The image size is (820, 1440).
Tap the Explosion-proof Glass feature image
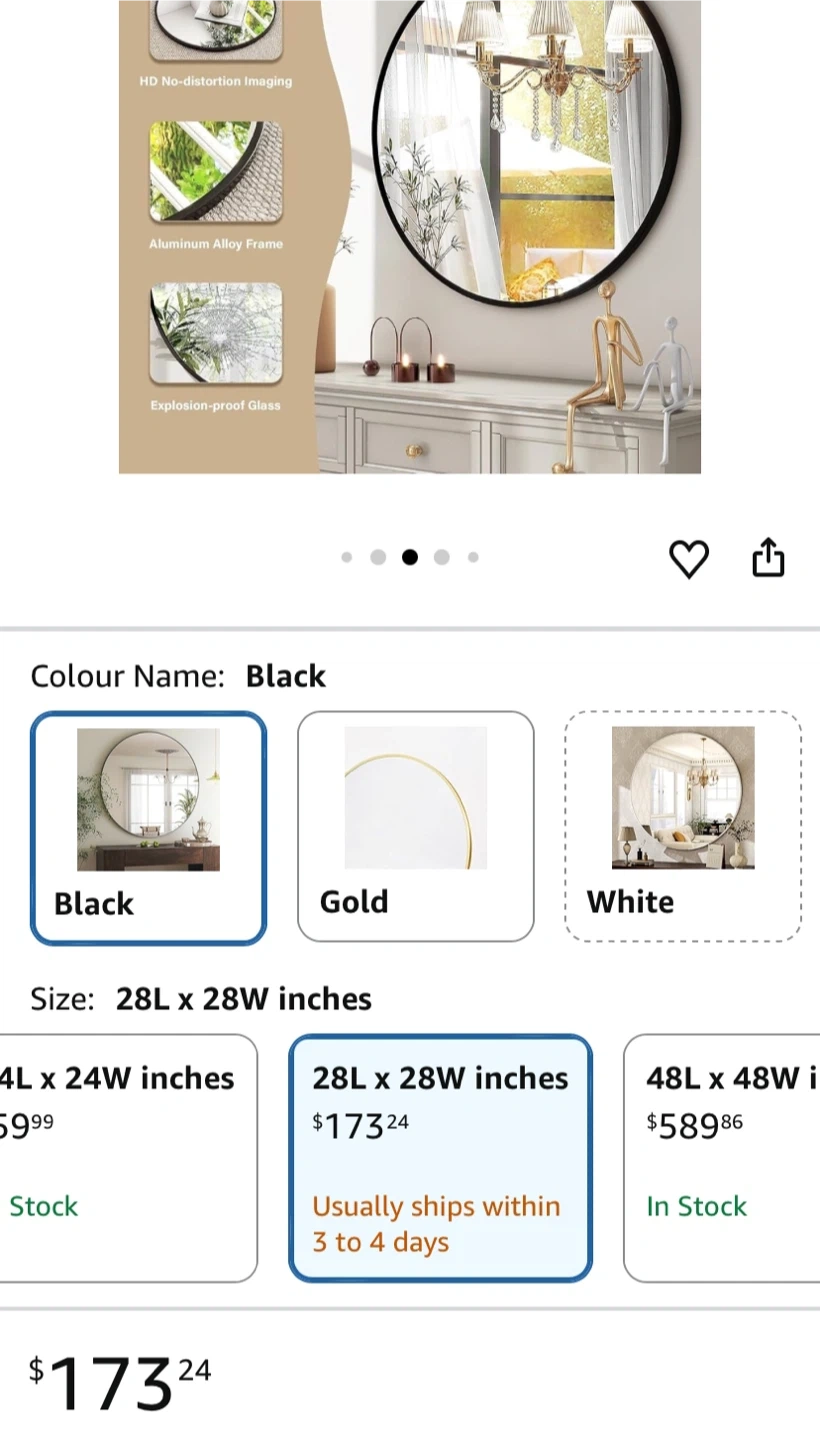[x=216, y=334]
